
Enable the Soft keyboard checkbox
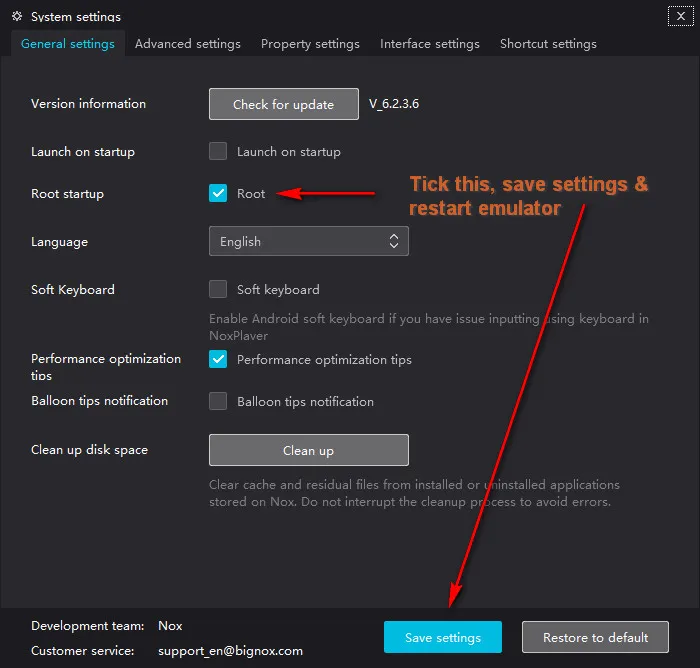218,289
